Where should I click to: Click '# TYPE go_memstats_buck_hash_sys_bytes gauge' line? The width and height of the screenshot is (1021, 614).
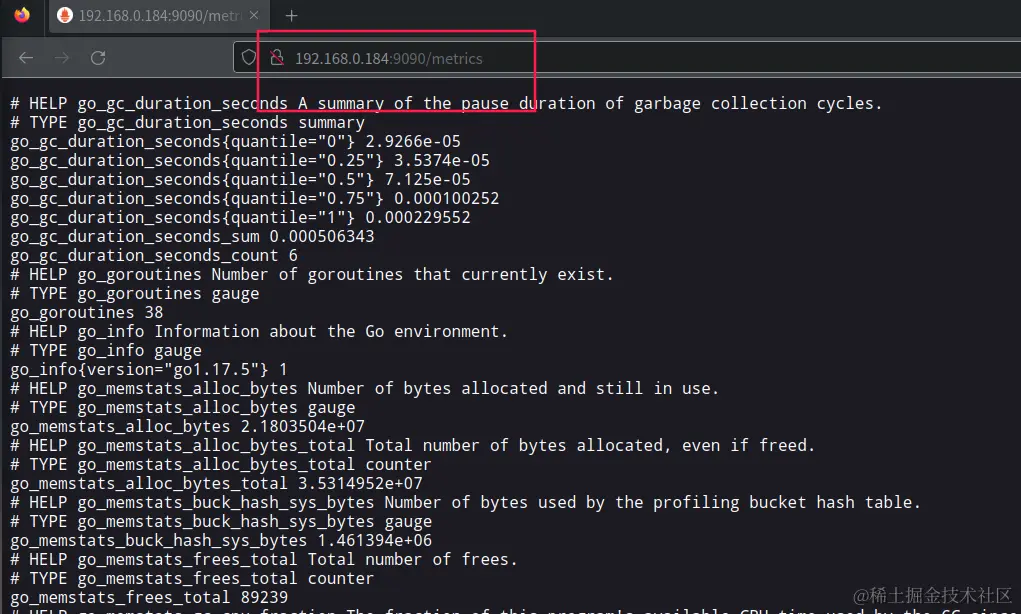point(221,522)
